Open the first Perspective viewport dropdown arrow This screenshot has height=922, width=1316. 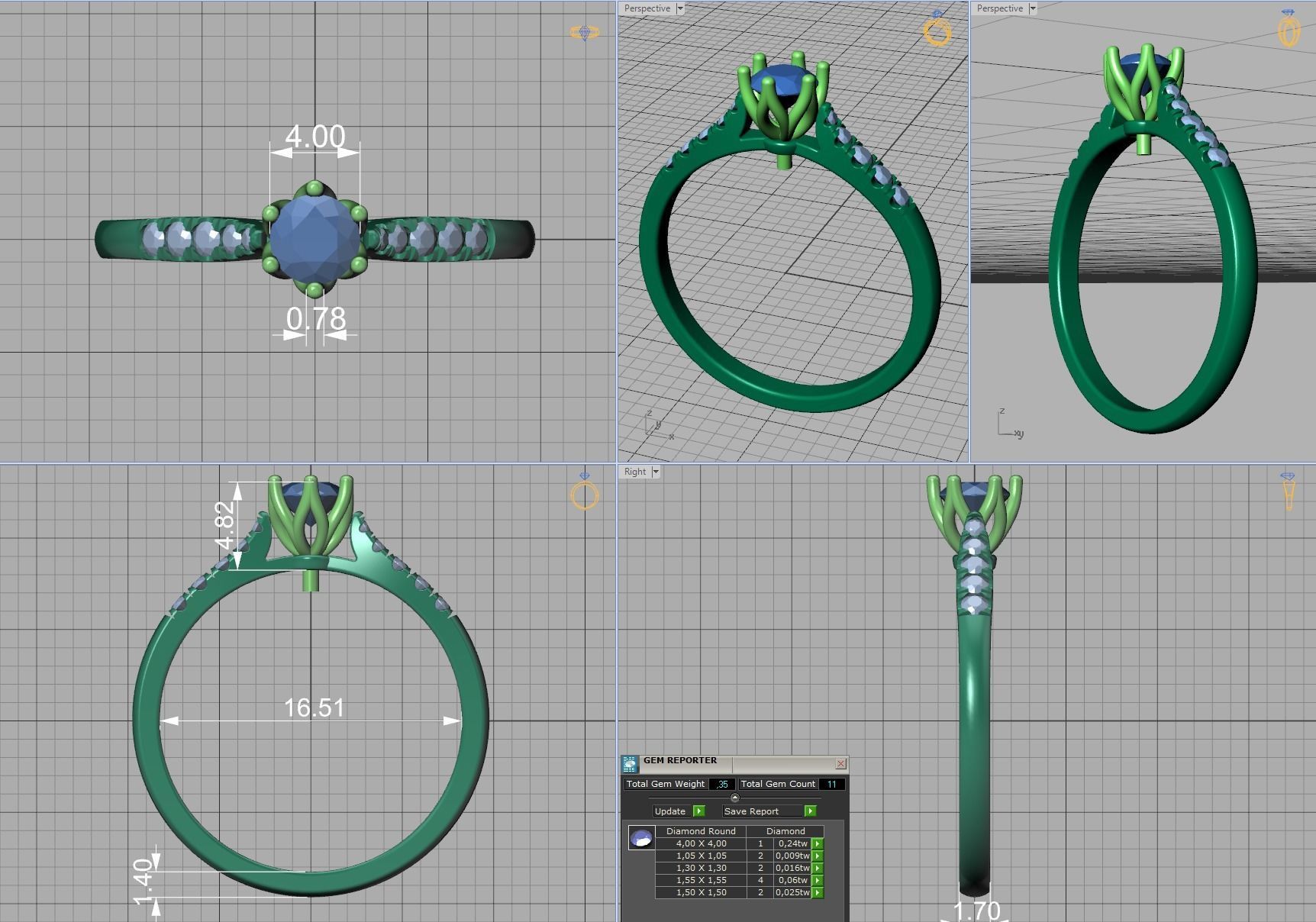(x=680, y=8)
